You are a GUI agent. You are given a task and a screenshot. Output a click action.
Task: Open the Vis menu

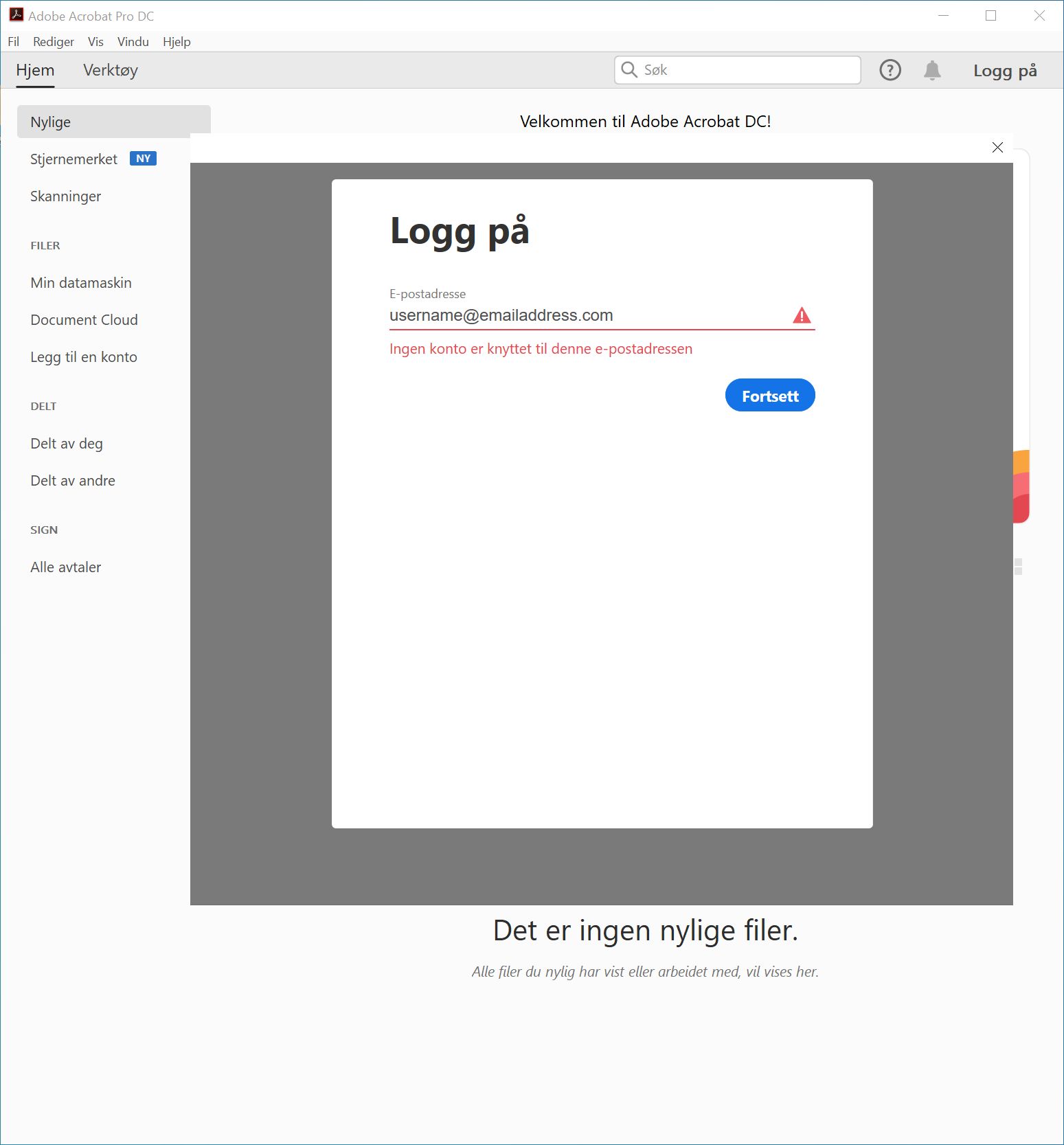tap(95, 42)
